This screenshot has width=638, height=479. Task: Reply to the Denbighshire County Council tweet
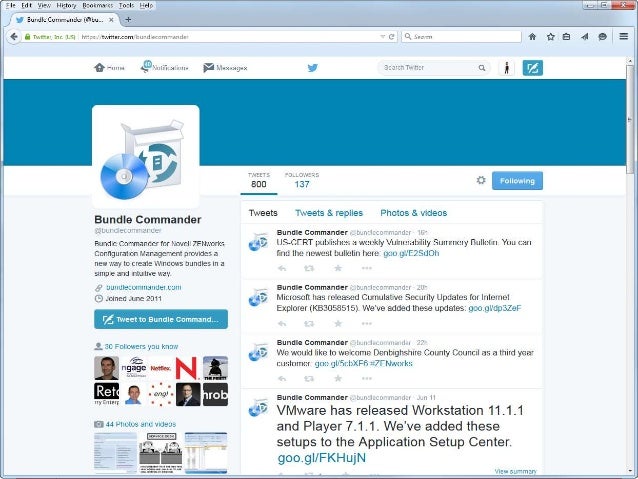tap(282, 378)
